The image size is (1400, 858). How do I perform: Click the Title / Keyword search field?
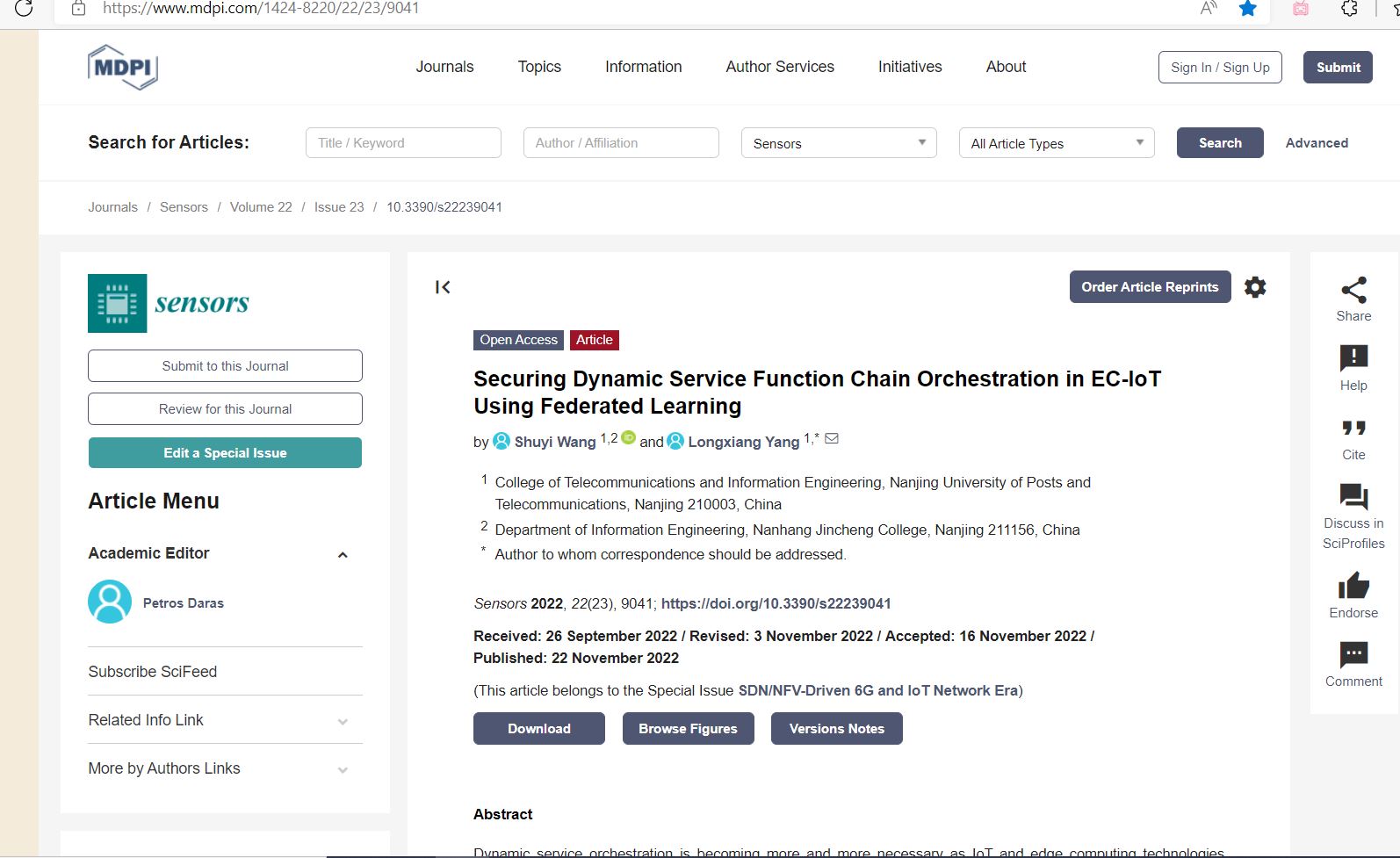403,143
